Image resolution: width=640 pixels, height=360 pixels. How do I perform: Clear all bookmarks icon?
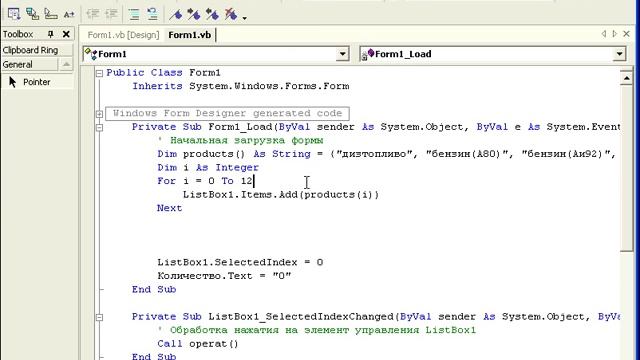[x=231, y=14]
